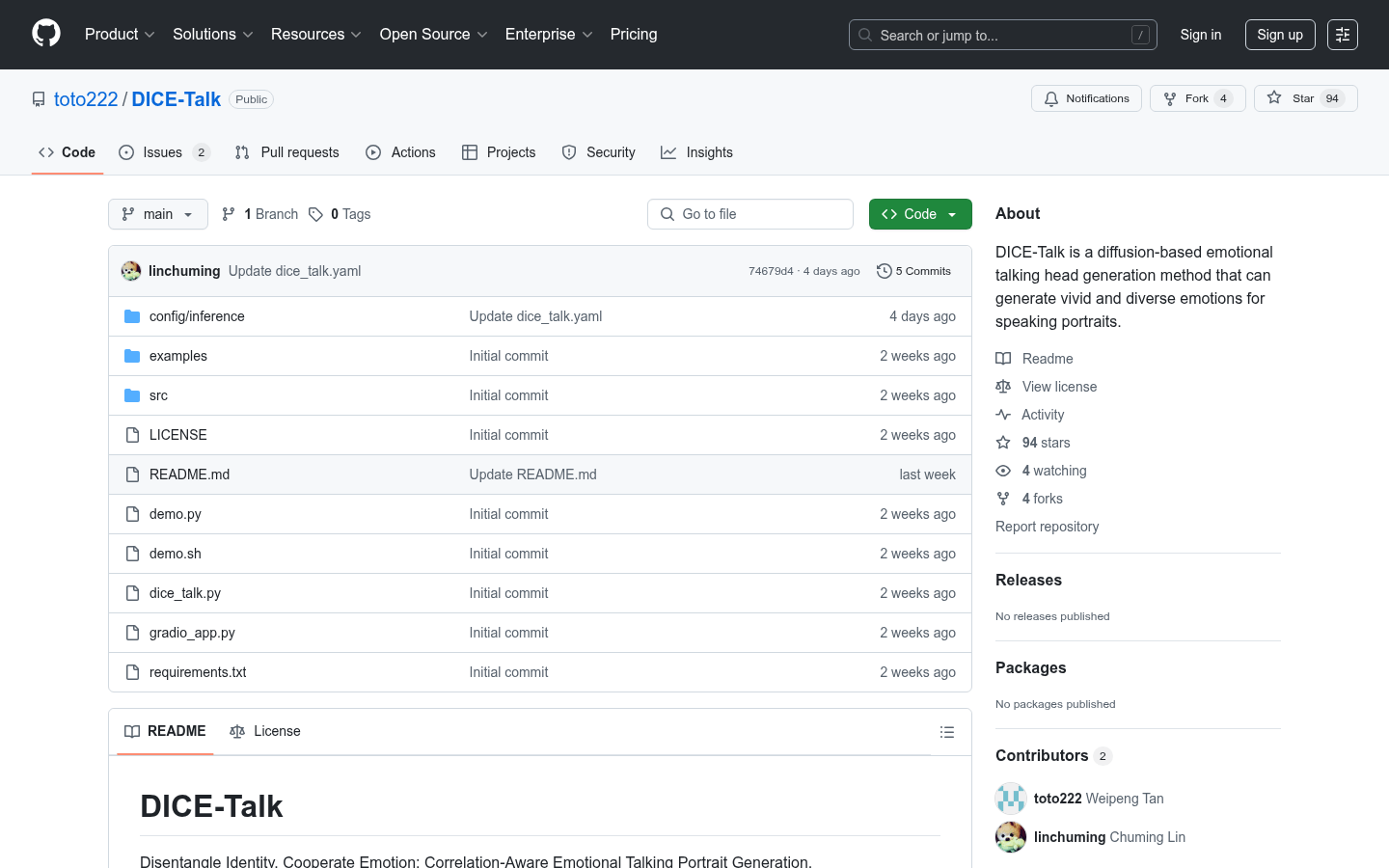Screen dimensions: 1389x868
Task: Click the toto222 contributor avatar
Action: point(1011,799)
